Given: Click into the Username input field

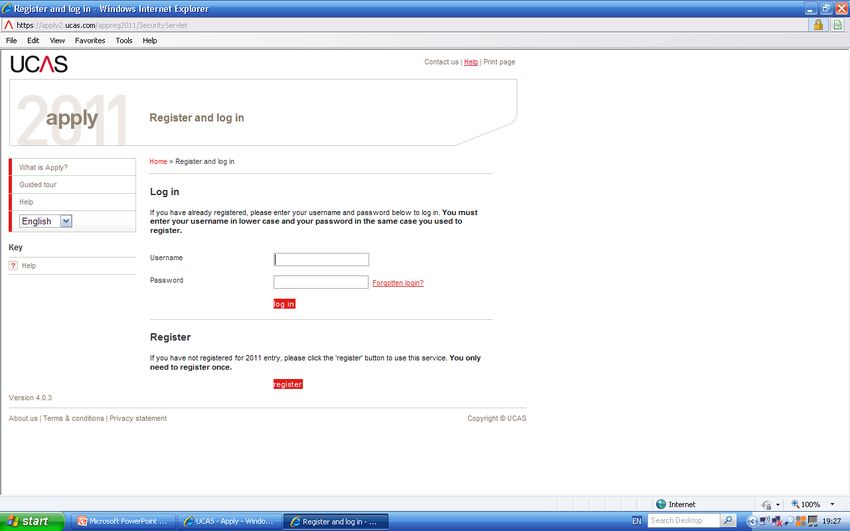Looking at the screenshot, I should tap(321, 260).
